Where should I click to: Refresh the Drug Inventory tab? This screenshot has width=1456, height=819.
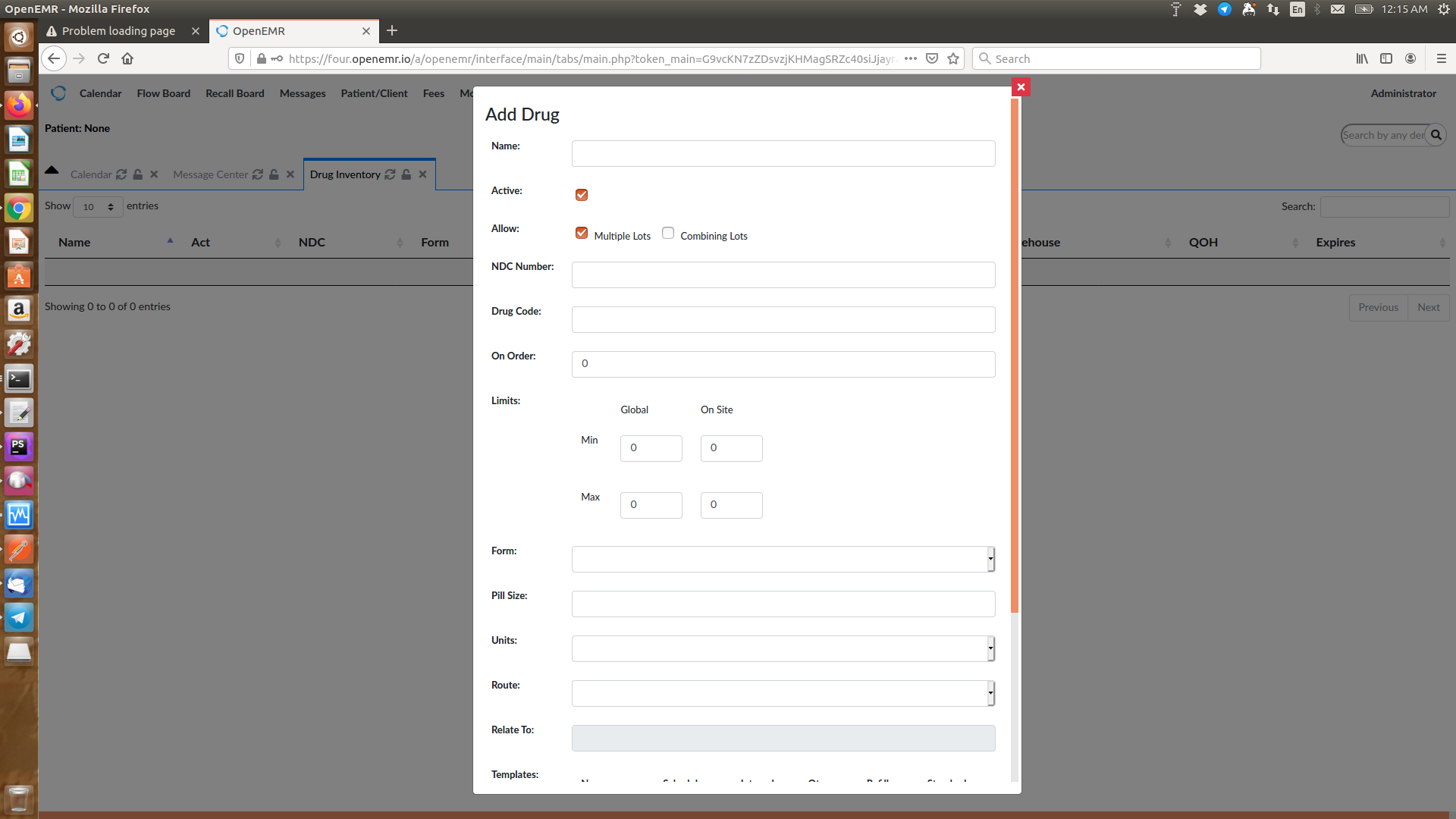click(390, 174)
